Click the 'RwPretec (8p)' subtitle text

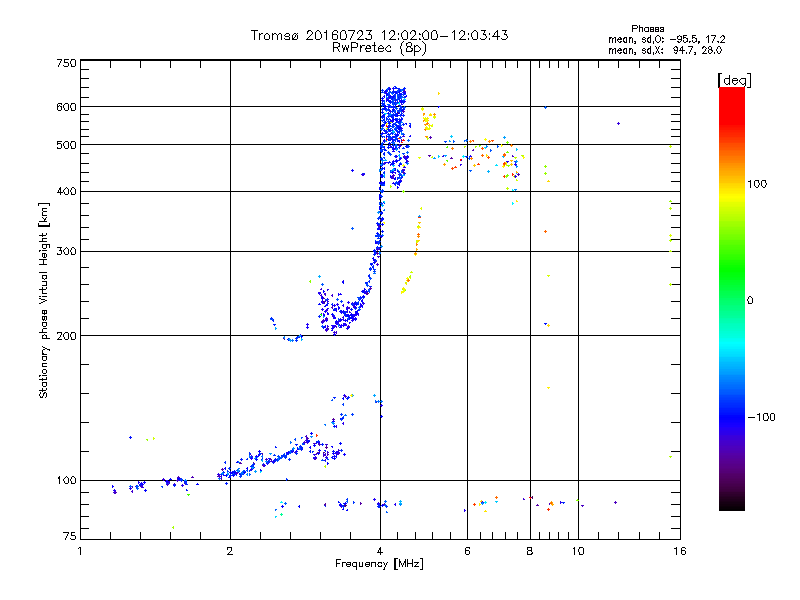pos(379,48)
